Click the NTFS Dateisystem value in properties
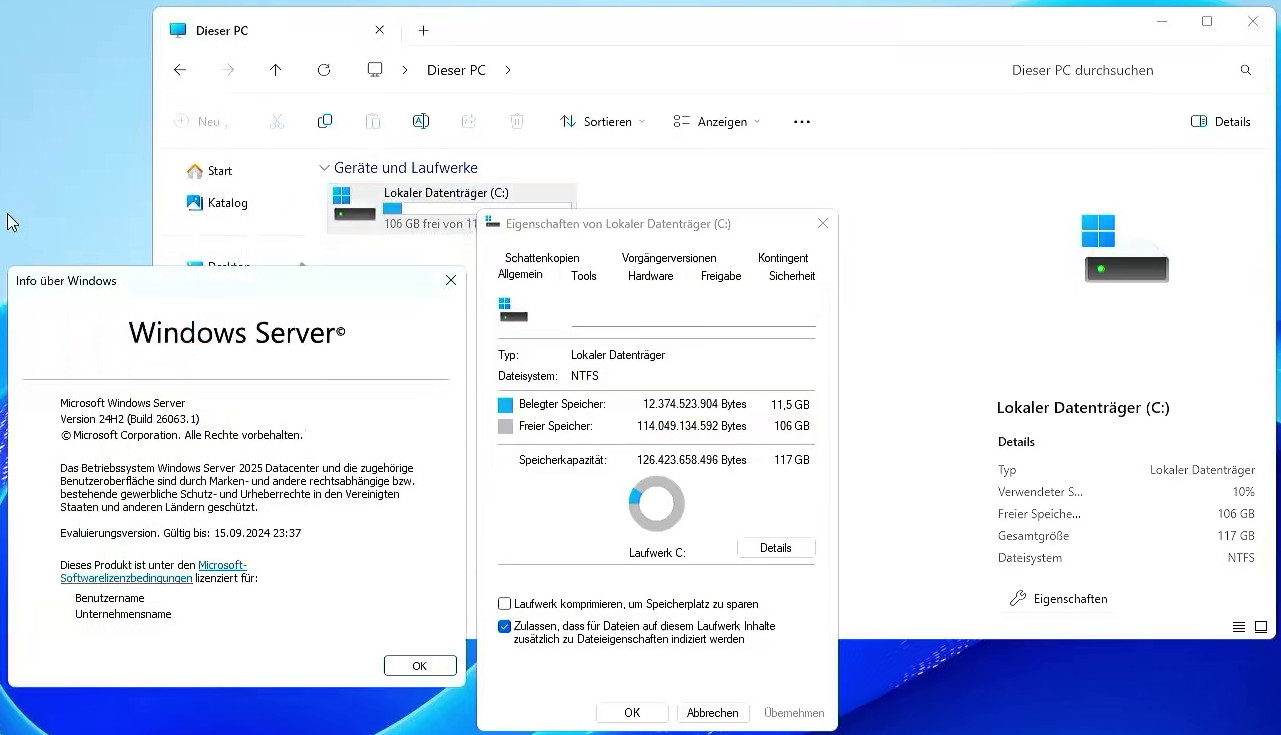Viewport: 1281px width, 735px height. click(x=585, y=376)
